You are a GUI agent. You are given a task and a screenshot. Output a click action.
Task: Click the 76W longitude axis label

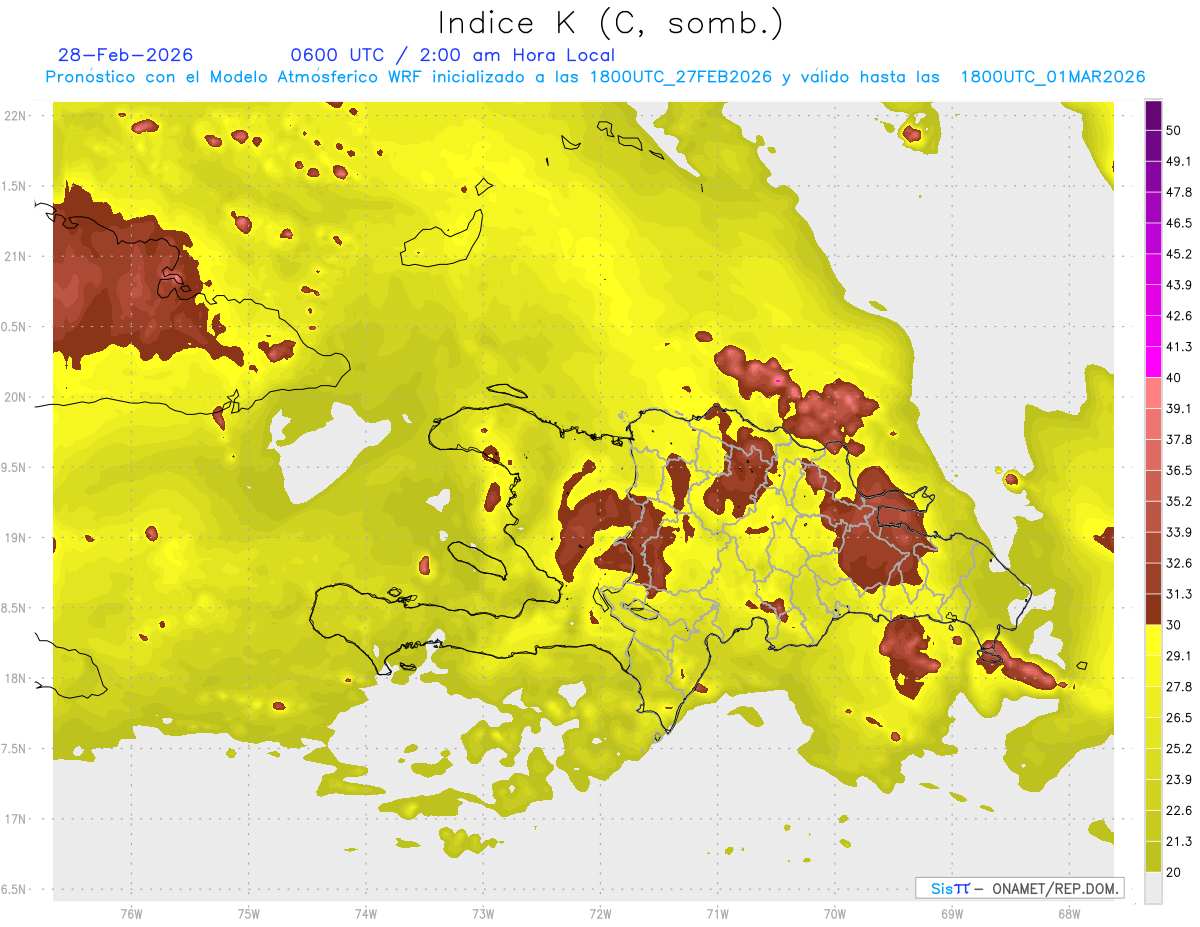[x=131, y=912]
